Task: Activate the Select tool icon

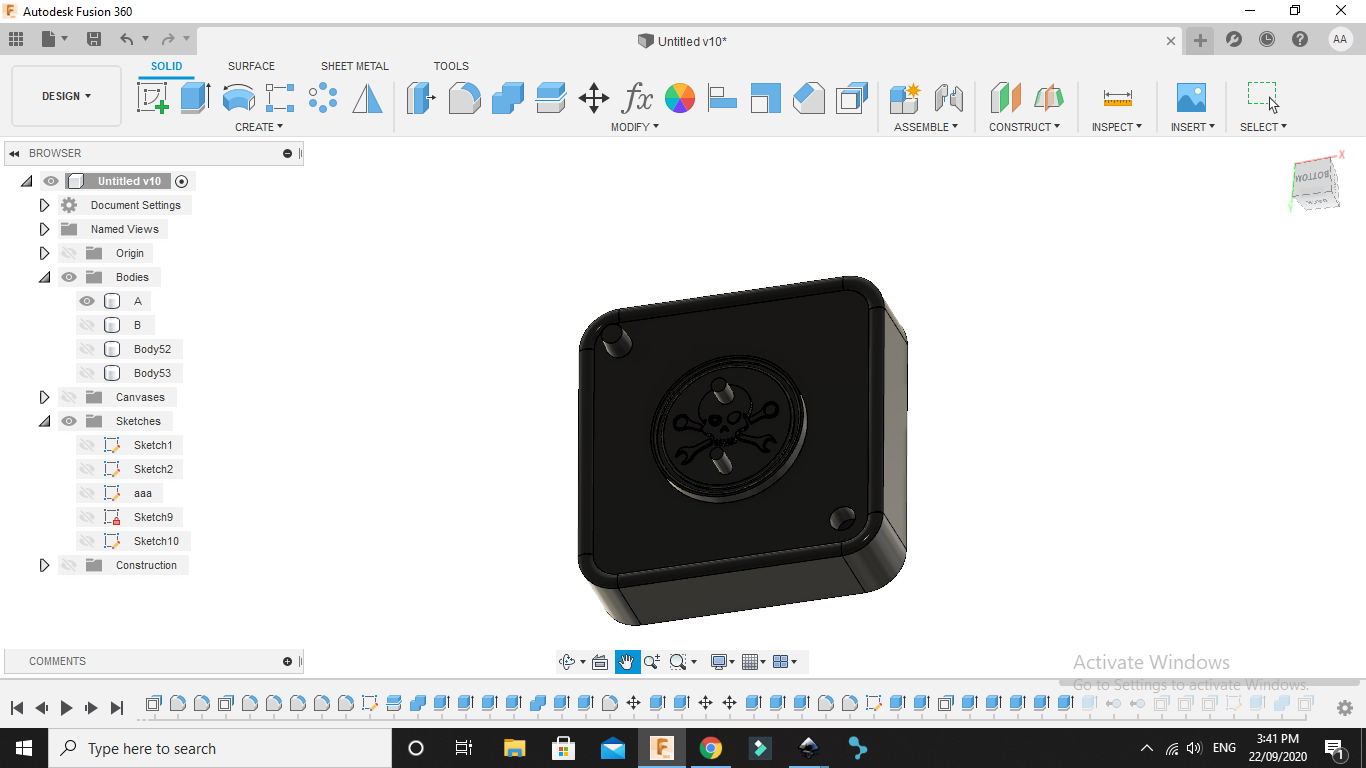Action: [x=1263, y=98]
